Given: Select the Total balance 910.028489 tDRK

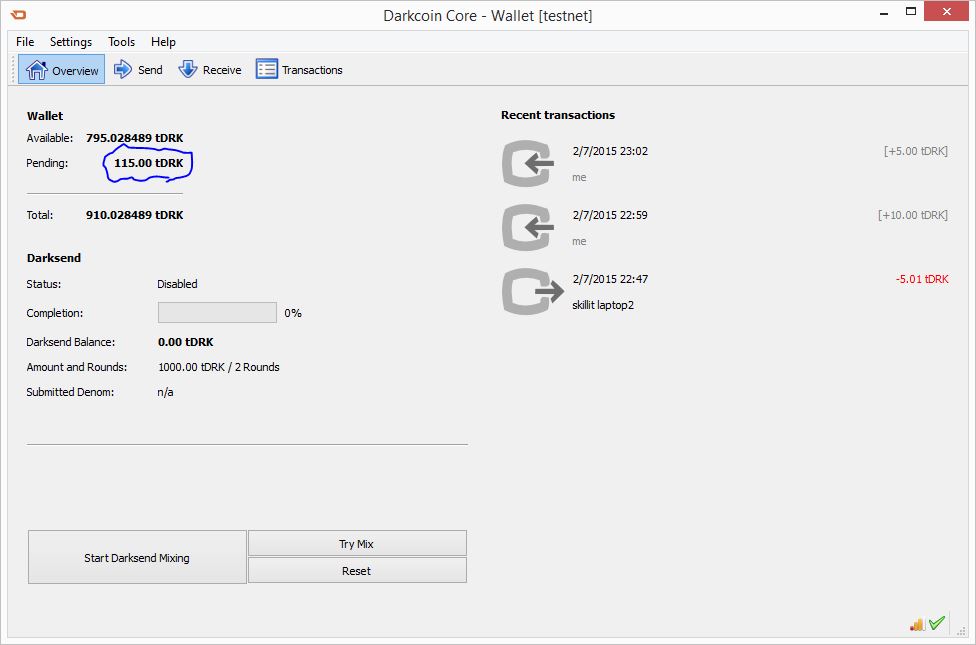Looking at the screenshot, I should [x=134, y=215].
